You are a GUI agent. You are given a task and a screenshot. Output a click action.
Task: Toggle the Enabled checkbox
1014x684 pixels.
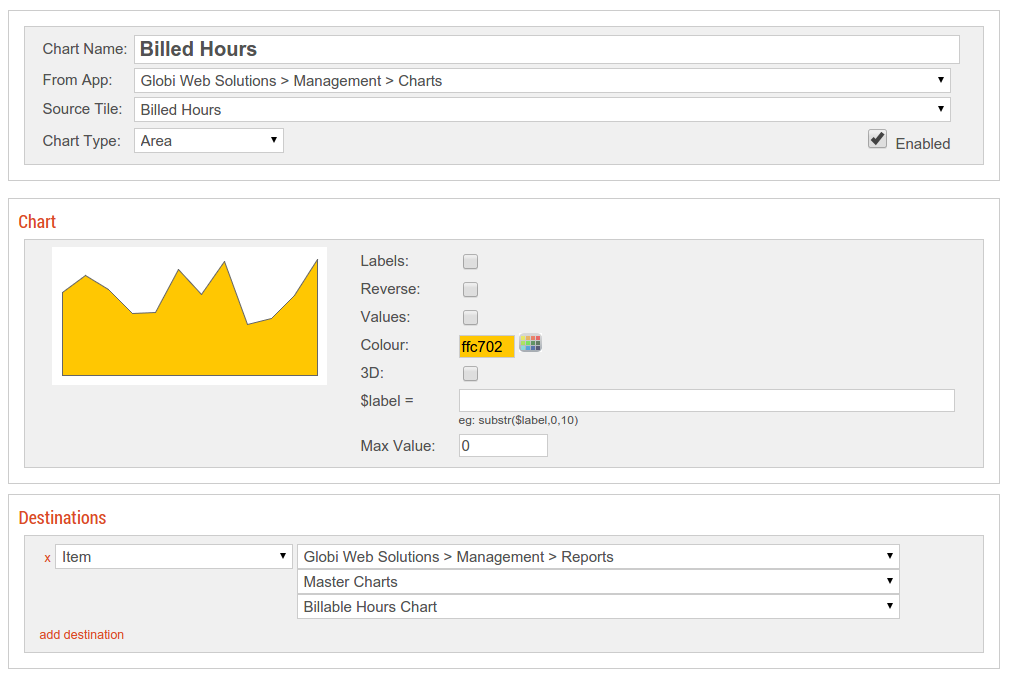tap(877, 139)
